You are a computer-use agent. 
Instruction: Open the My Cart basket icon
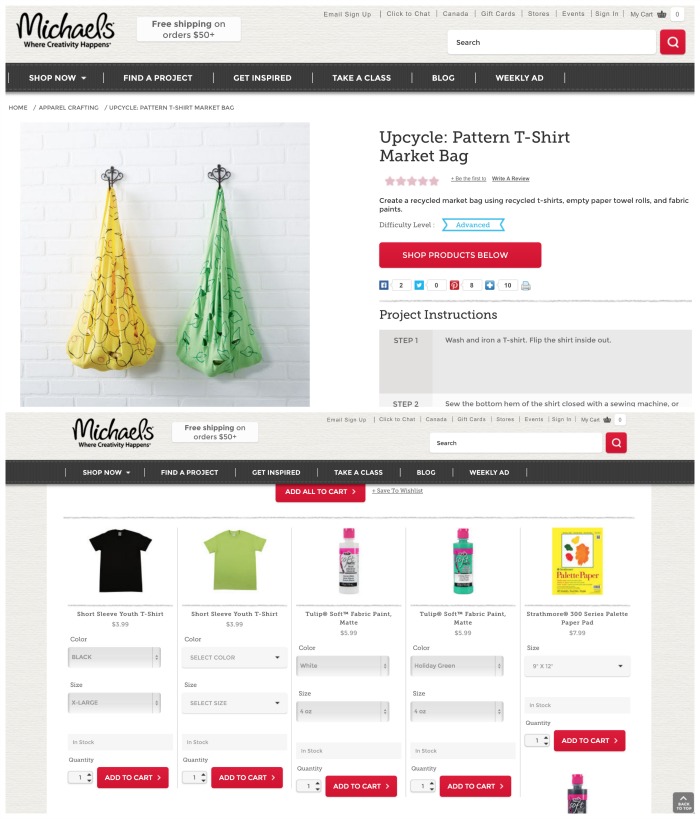tap(661, 14)
